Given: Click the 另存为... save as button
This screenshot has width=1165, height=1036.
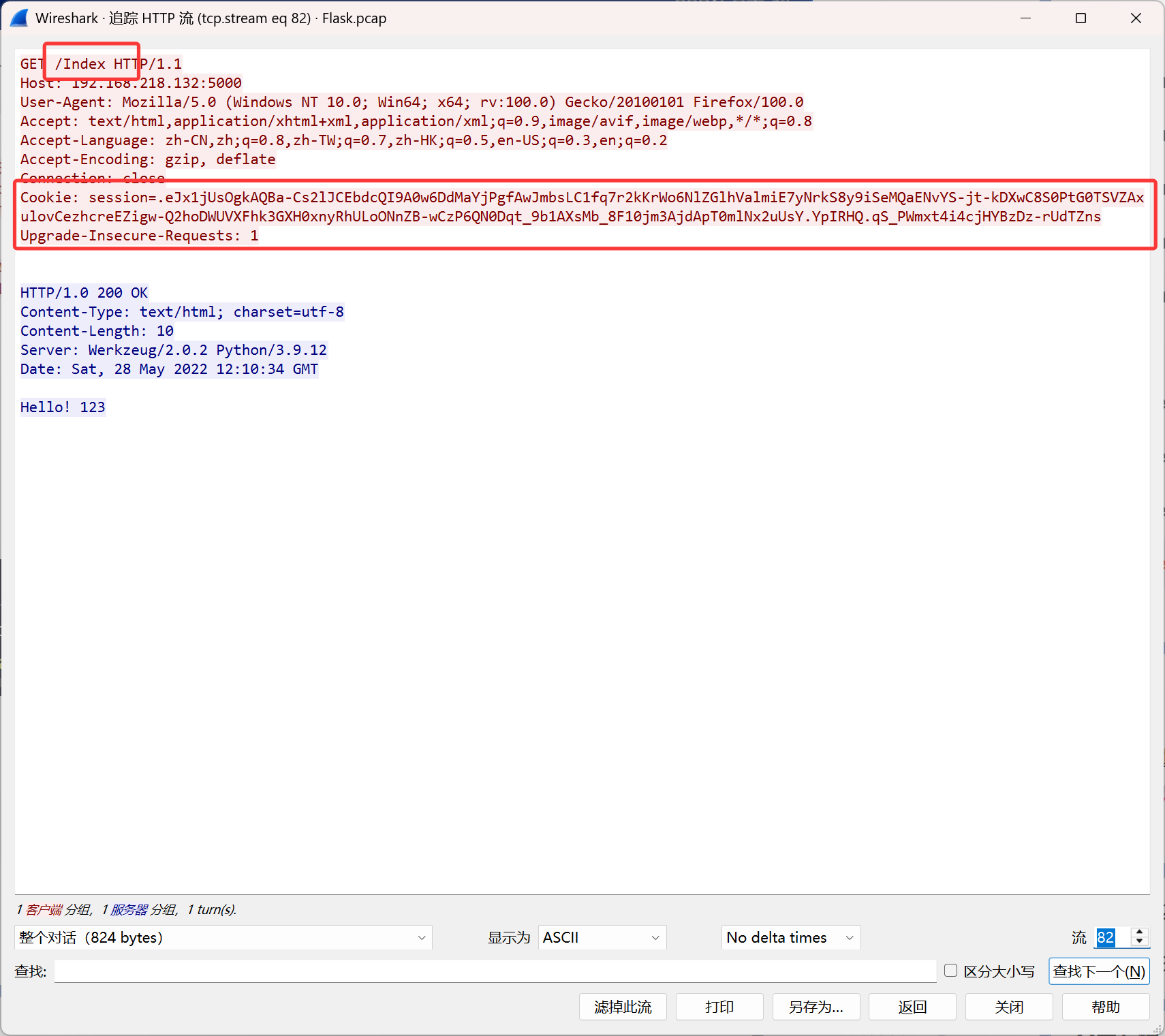Looking at the screenshot, I should pyautogui.click(x=816, y=1007).
